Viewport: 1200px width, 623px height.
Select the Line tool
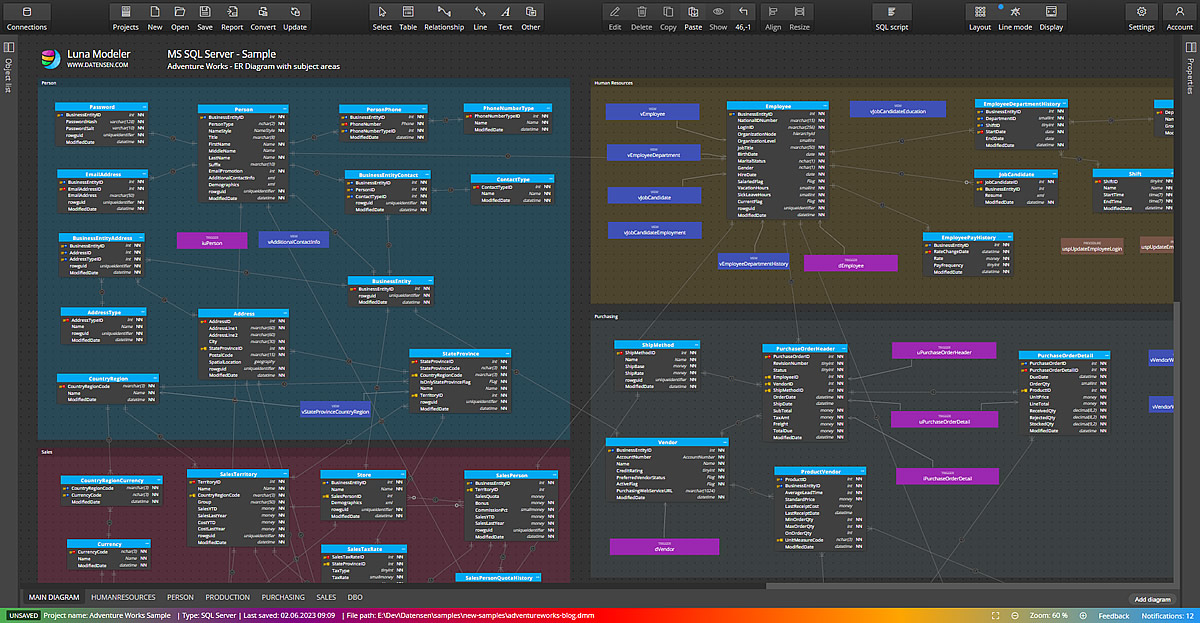point(479,17)
